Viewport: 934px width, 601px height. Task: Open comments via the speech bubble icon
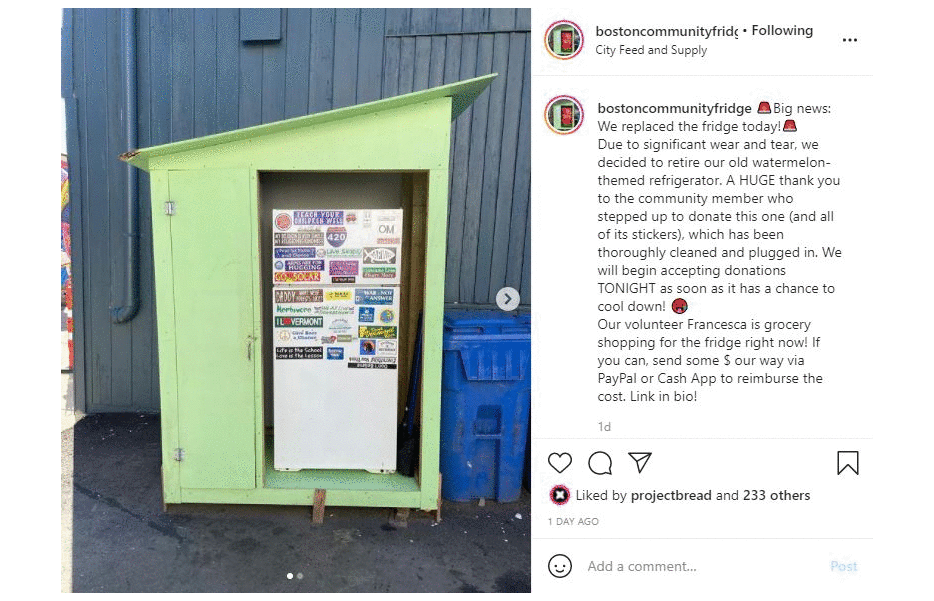point(600,463)
